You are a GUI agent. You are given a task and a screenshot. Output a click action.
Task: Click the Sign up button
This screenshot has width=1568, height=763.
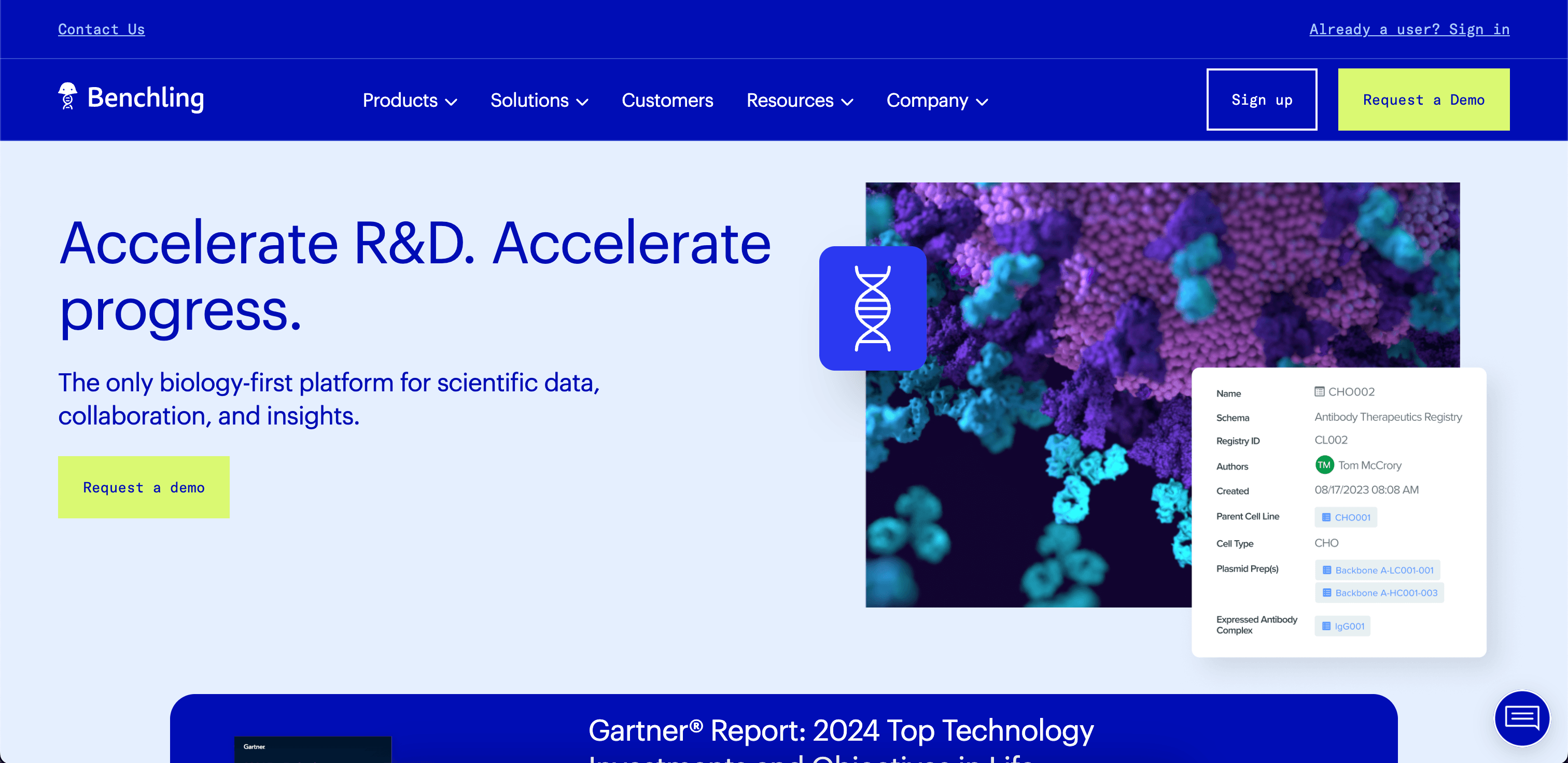[1262, 99]
